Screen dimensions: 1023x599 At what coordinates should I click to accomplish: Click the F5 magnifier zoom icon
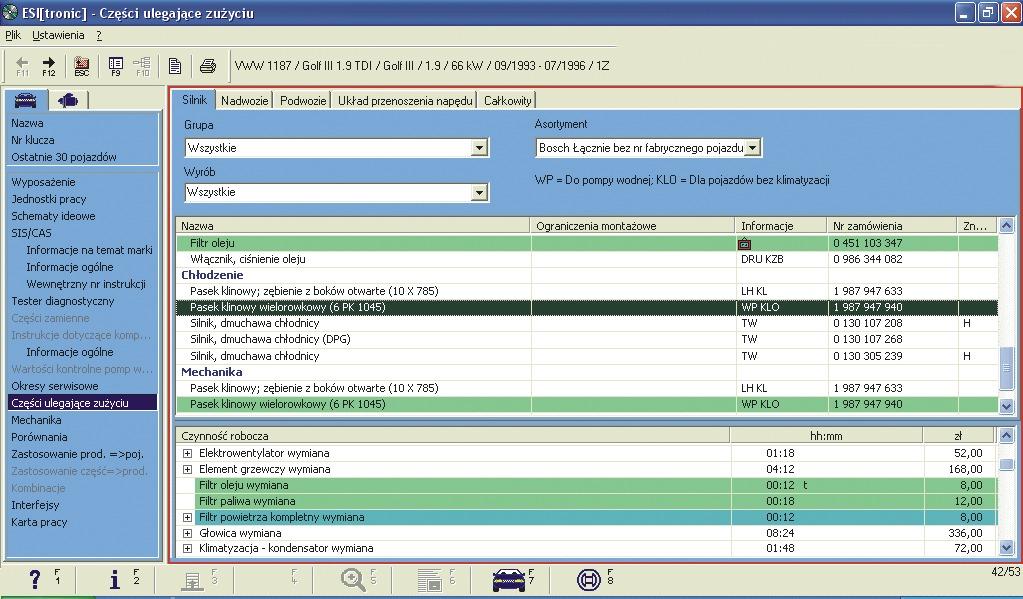(x=353, y=579)
